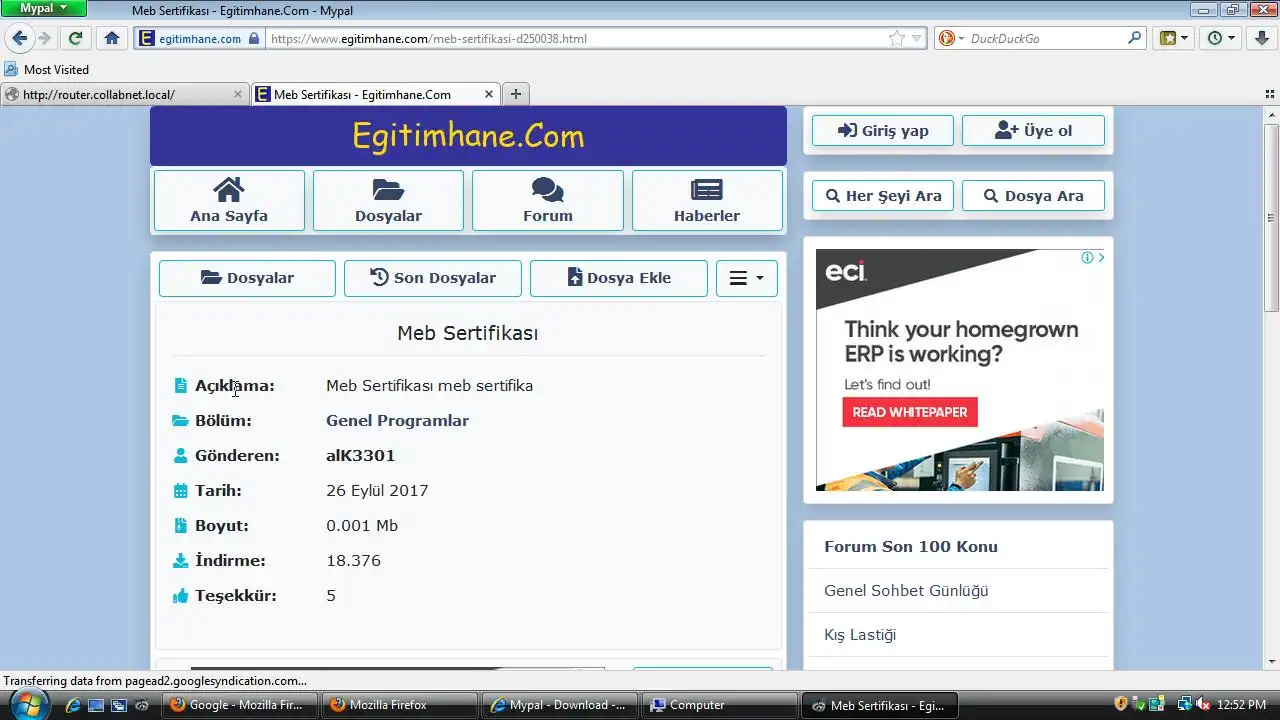Select the Meb Sertifikası - Egitimhane.Com tab
The width and height of the screenshot is (1280, 720).
click(x=376, y=94)
